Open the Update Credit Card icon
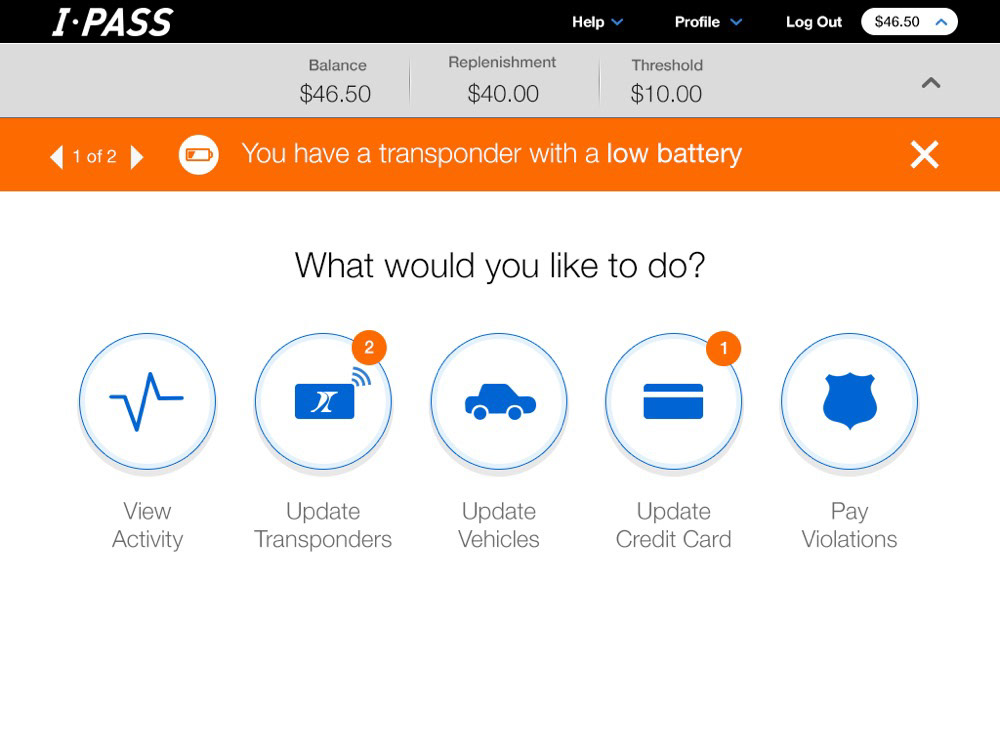 673,402
